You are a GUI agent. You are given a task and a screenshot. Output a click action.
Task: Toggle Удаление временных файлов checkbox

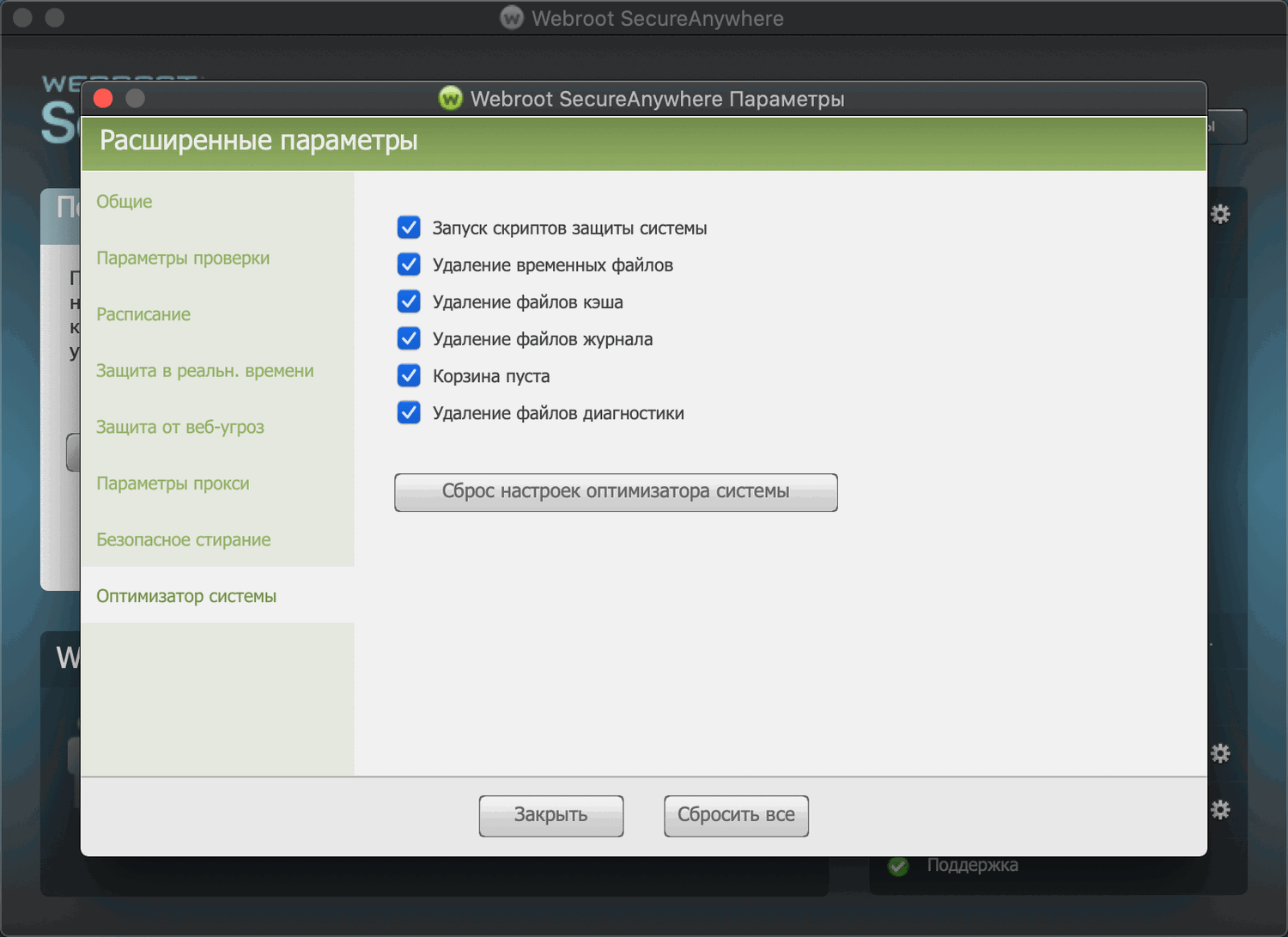[x=409, y=265]
